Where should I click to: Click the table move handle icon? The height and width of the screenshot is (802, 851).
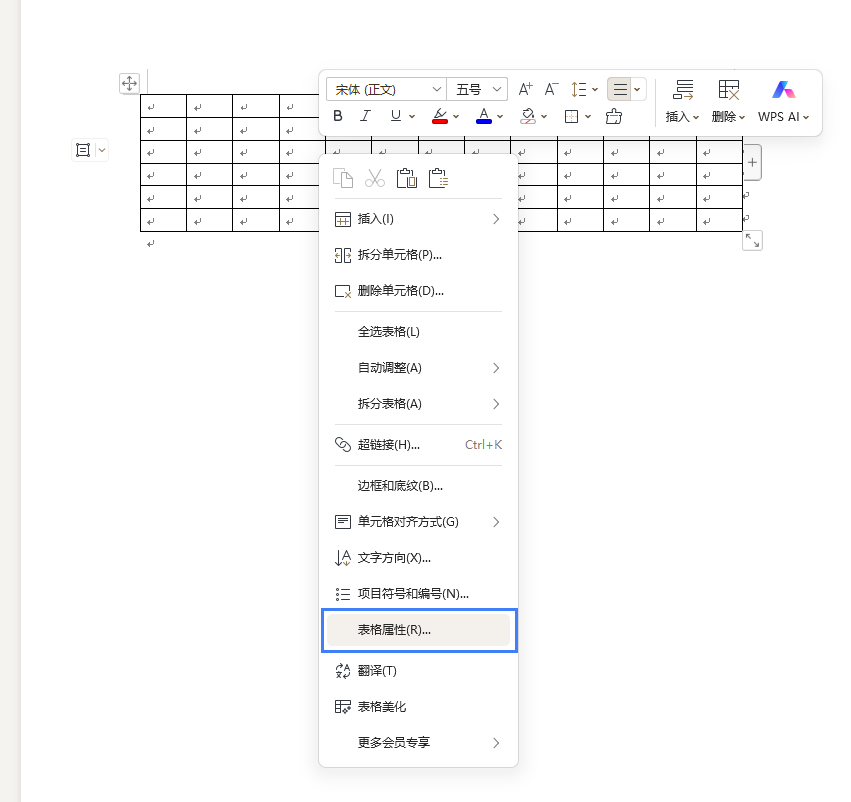(129, 83)
